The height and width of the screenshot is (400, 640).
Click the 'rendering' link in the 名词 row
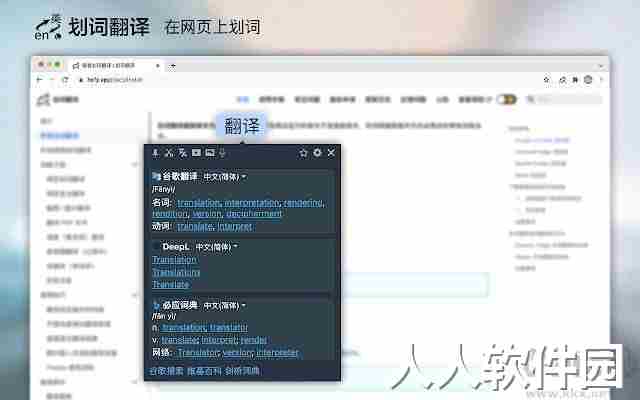[x=303, y=203]
